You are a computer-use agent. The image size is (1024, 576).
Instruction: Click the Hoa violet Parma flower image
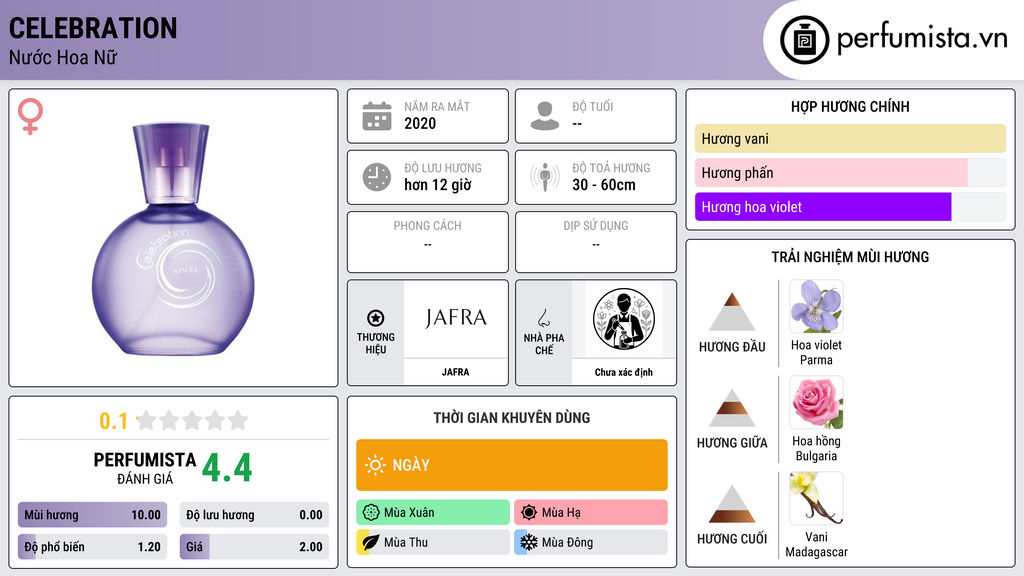pyautogui.click(x=816, y=306)
